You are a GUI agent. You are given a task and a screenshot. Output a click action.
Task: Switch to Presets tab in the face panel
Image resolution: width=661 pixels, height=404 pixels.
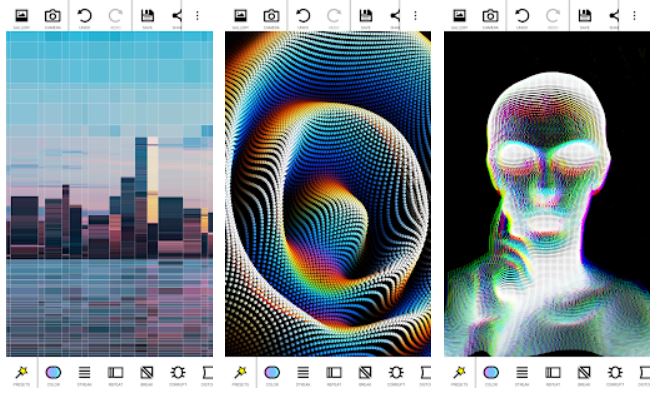(459, 374)
